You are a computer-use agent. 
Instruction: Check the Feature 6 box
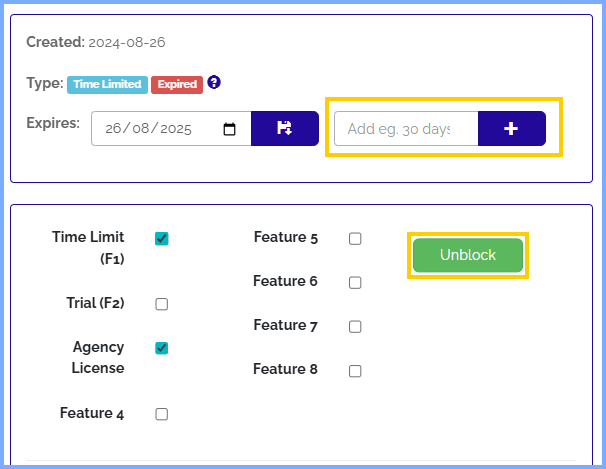click(355, 283)
